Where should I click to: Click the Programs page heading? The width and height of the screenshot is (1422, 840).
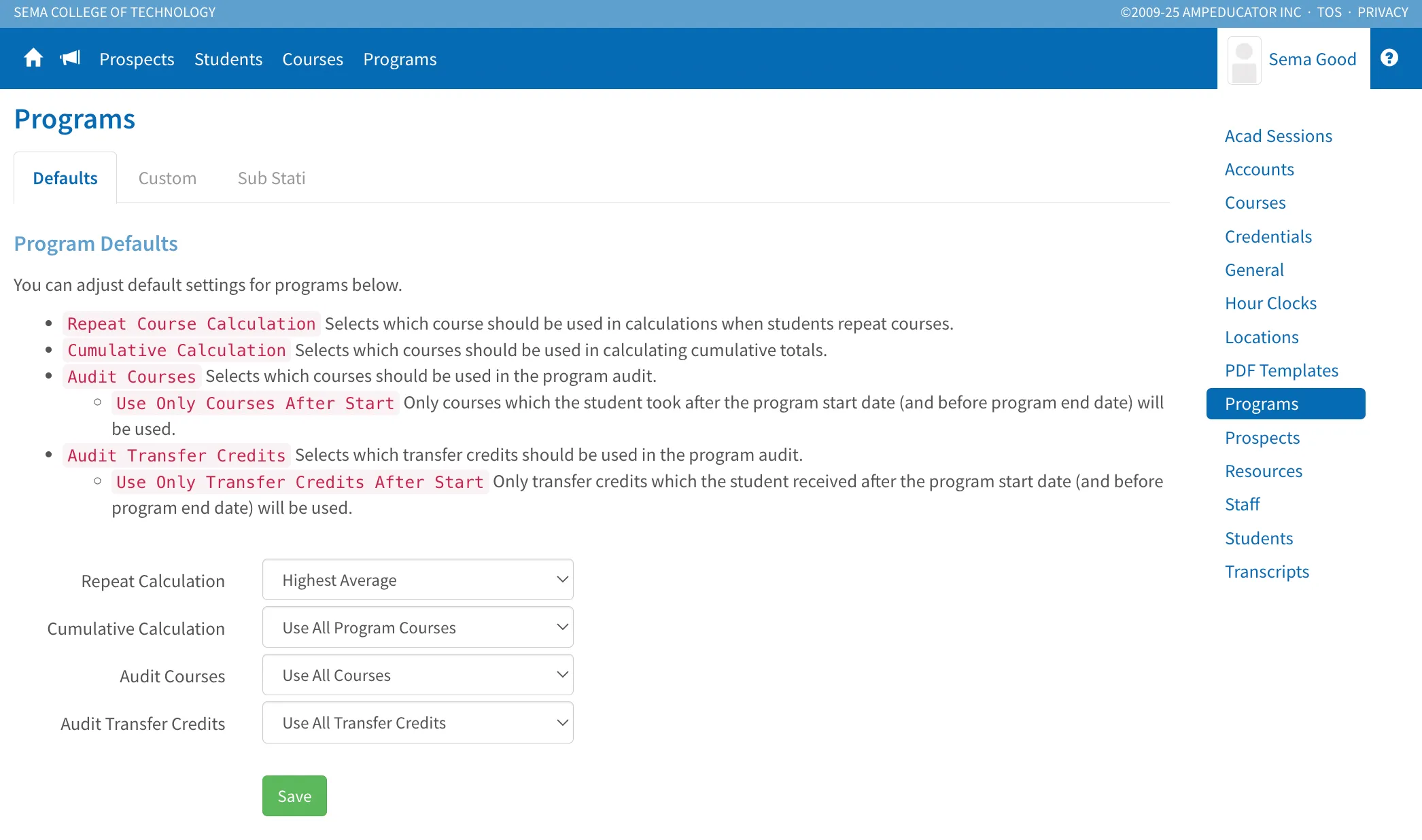(x=75, y=119)
